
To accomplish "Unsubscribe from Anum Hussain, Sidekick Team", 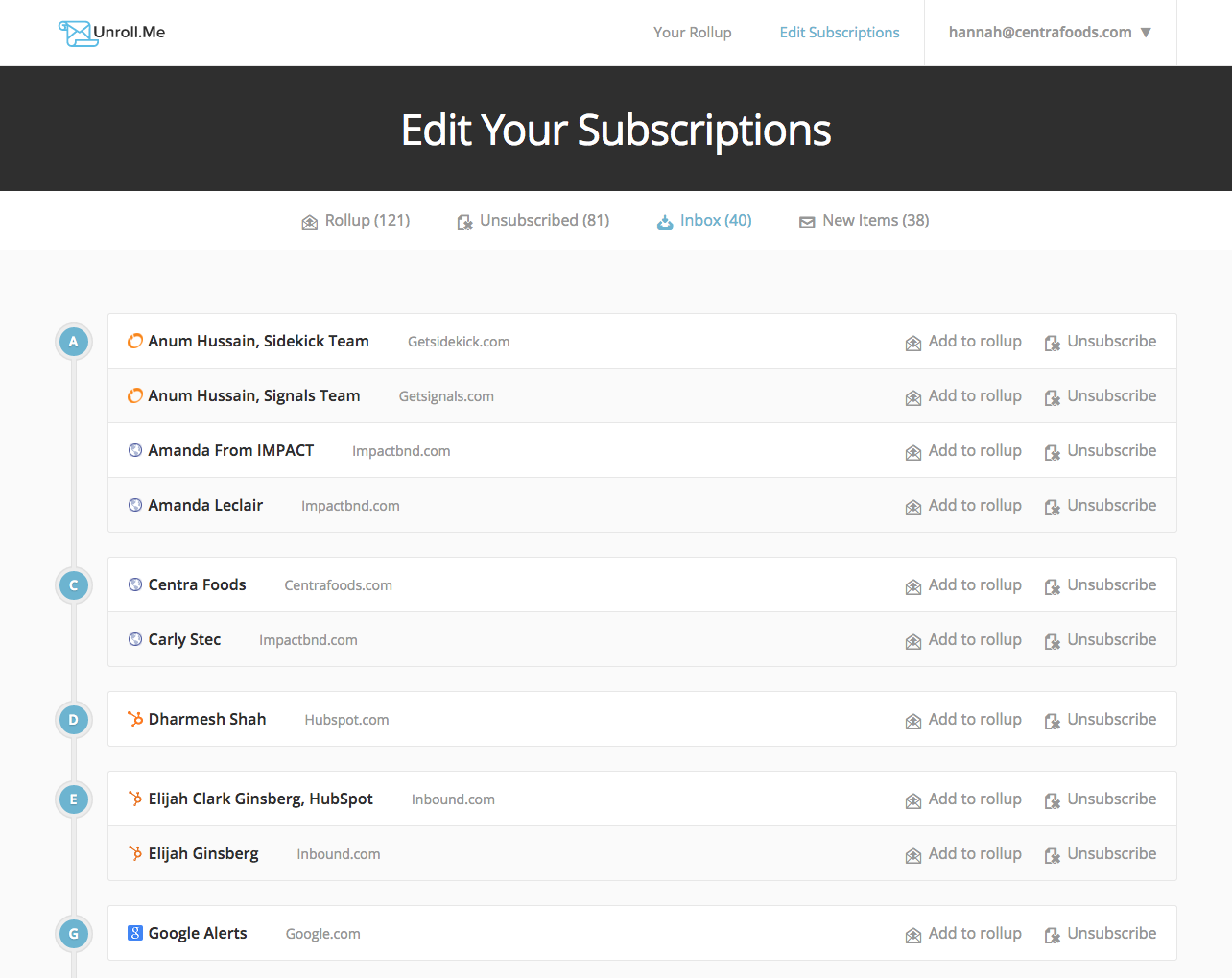I will point(1101,342).
